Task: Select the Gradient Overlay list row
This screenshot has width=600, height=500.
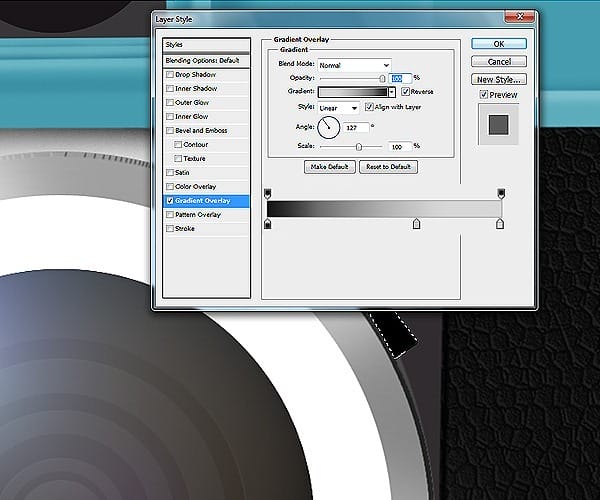Action: pyautogui.click(x=206, y=201)
